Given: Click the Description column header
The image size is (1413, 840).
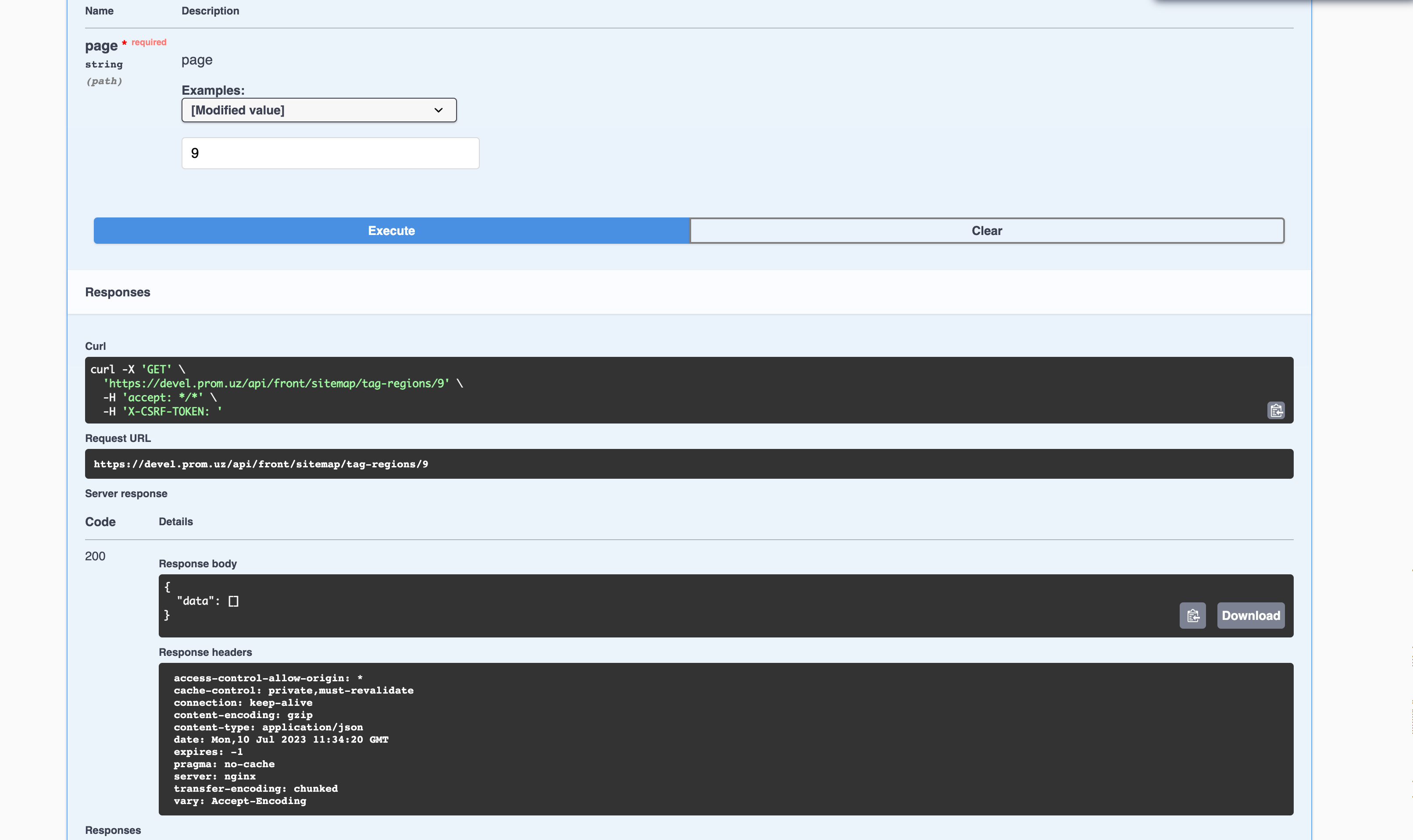Looking at the screenshot, I should point(210,11).
